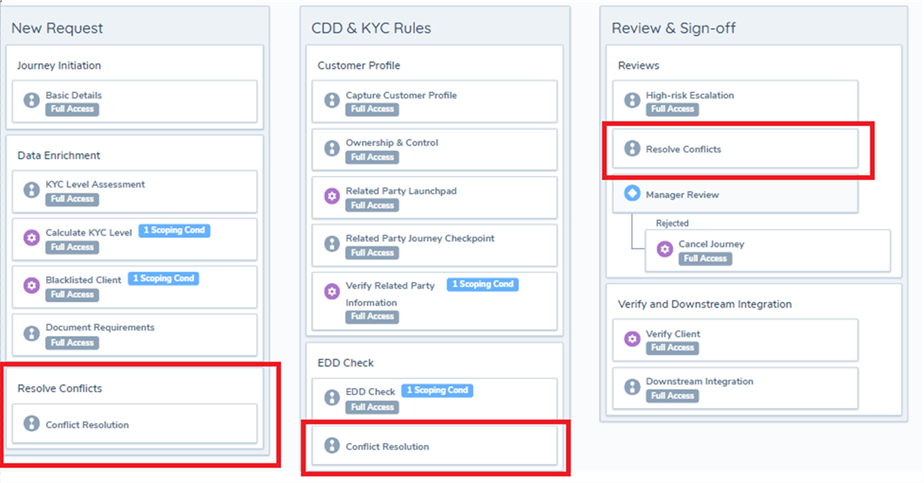Open Verify Related Party scoping condition badge

[x=482, y=285]
